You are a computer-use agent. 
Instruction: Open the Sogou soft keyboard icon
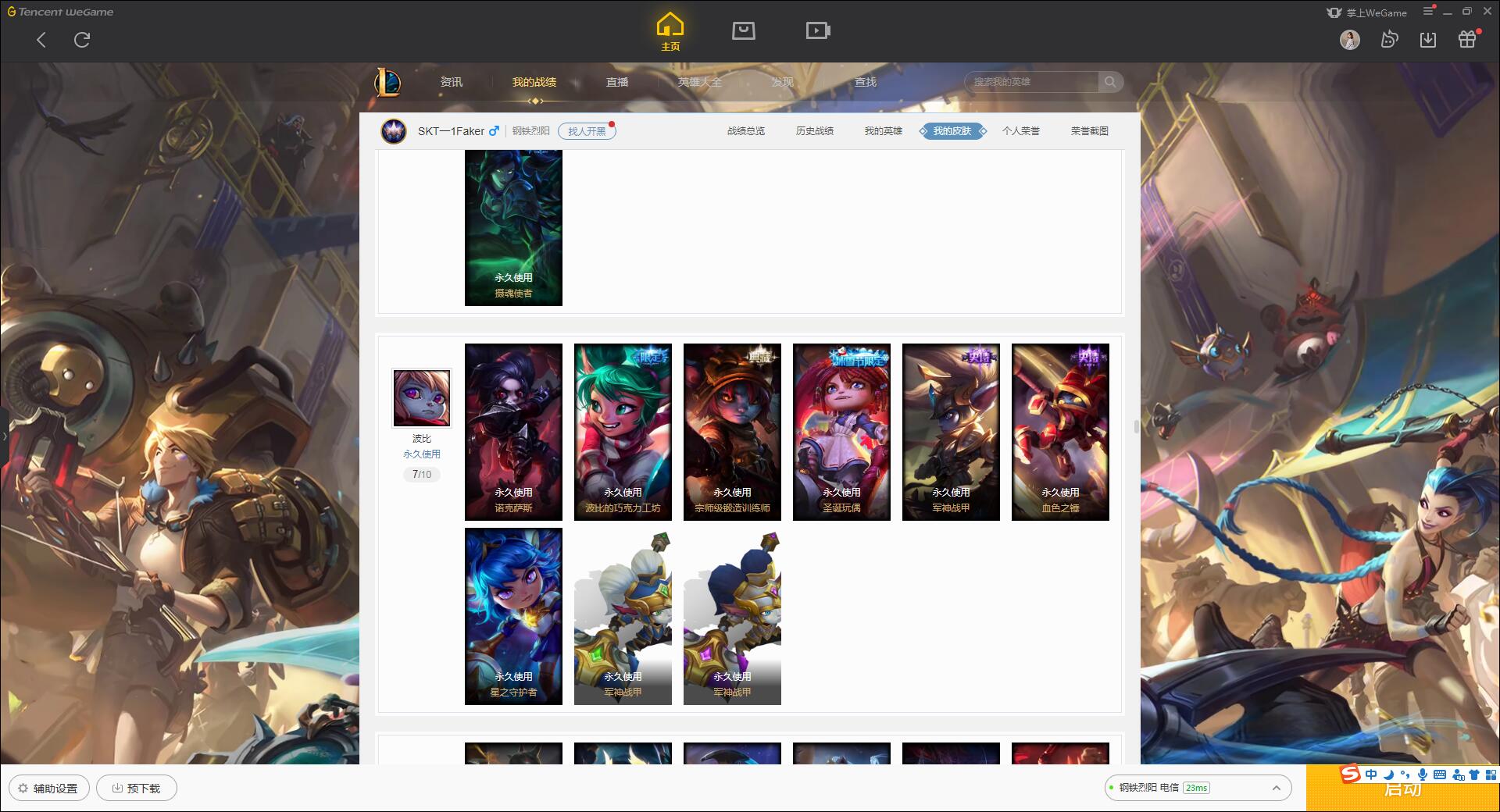[x=1440, y=775]
